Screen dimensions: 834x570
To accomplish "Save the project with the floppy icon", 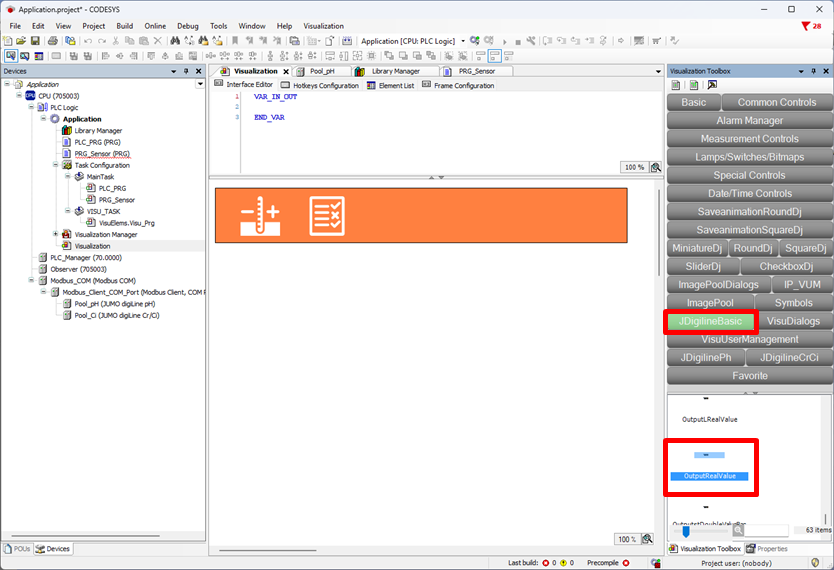I will [35, 41].
